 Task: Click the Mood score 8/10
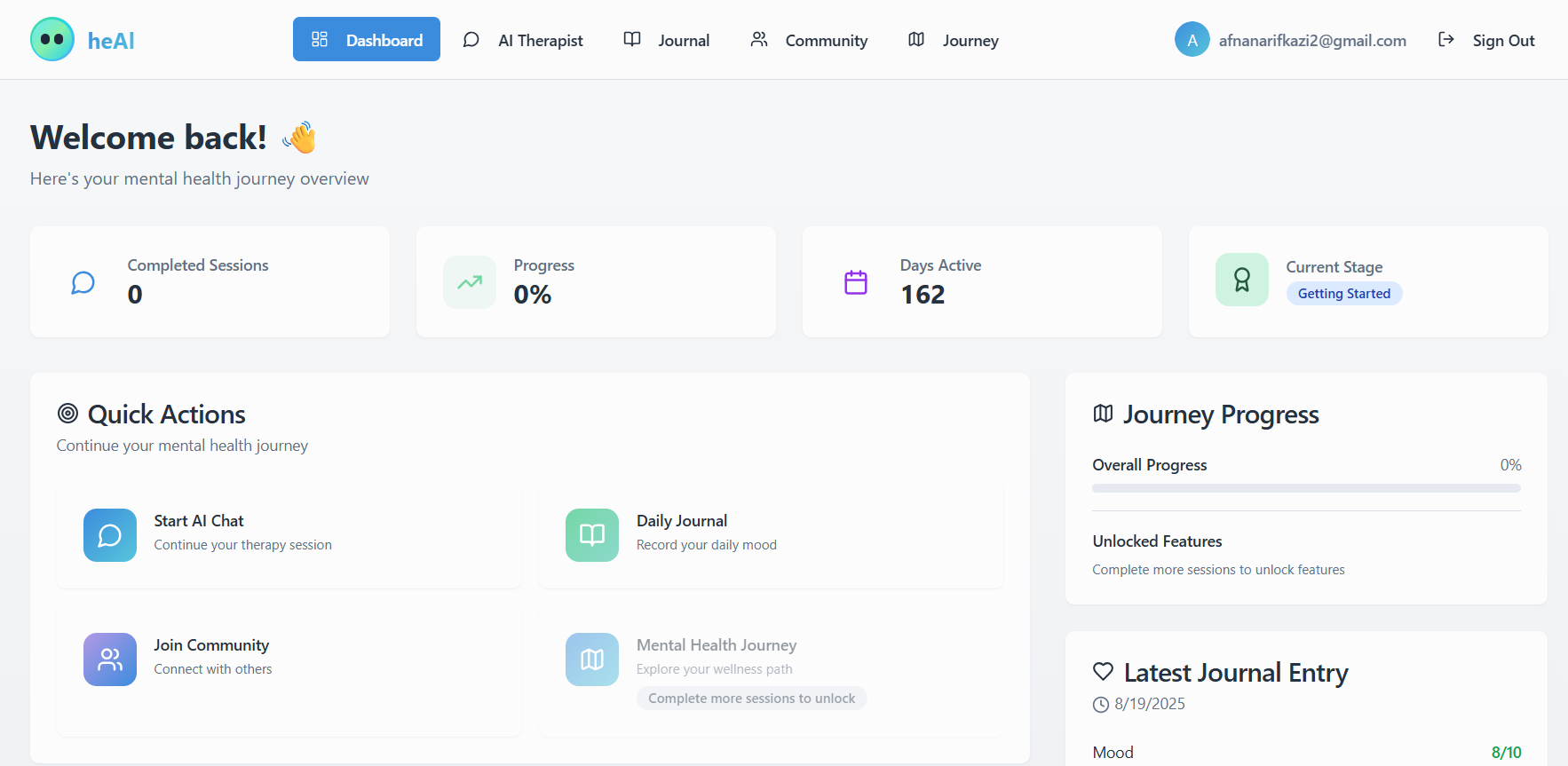(x=1506, y=753)
